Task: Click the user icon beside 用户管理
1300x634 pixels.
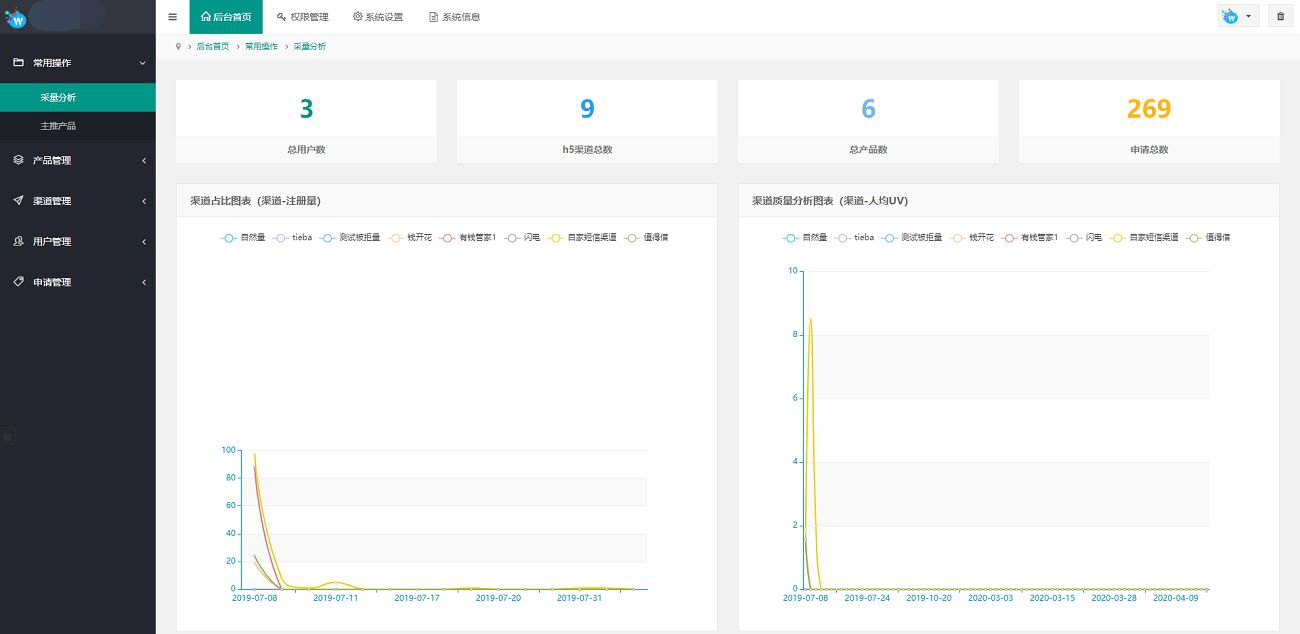Action: (18, 241)
